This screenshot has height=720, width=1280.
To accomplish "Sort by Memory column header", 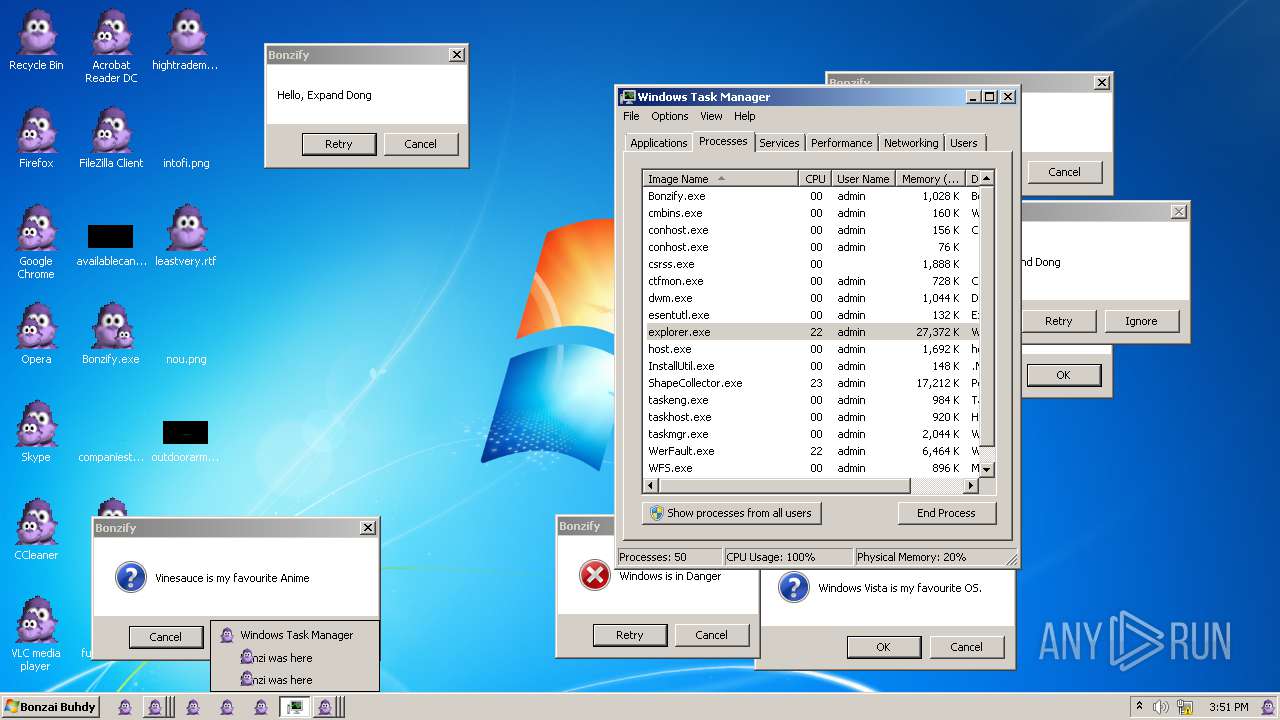I will pos(930,179).
